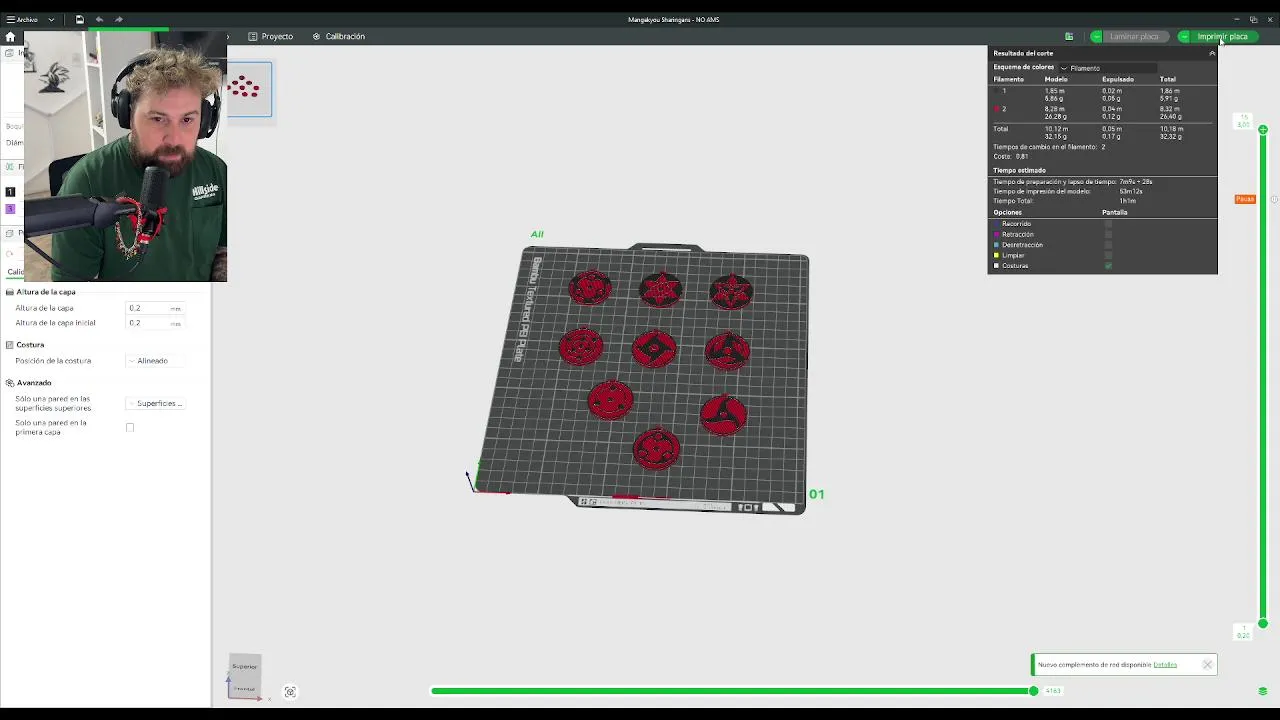The image size is (1280, 720).
Task: Select filament 3 purple swatch in sidebar
Action: tap(10, 209)
